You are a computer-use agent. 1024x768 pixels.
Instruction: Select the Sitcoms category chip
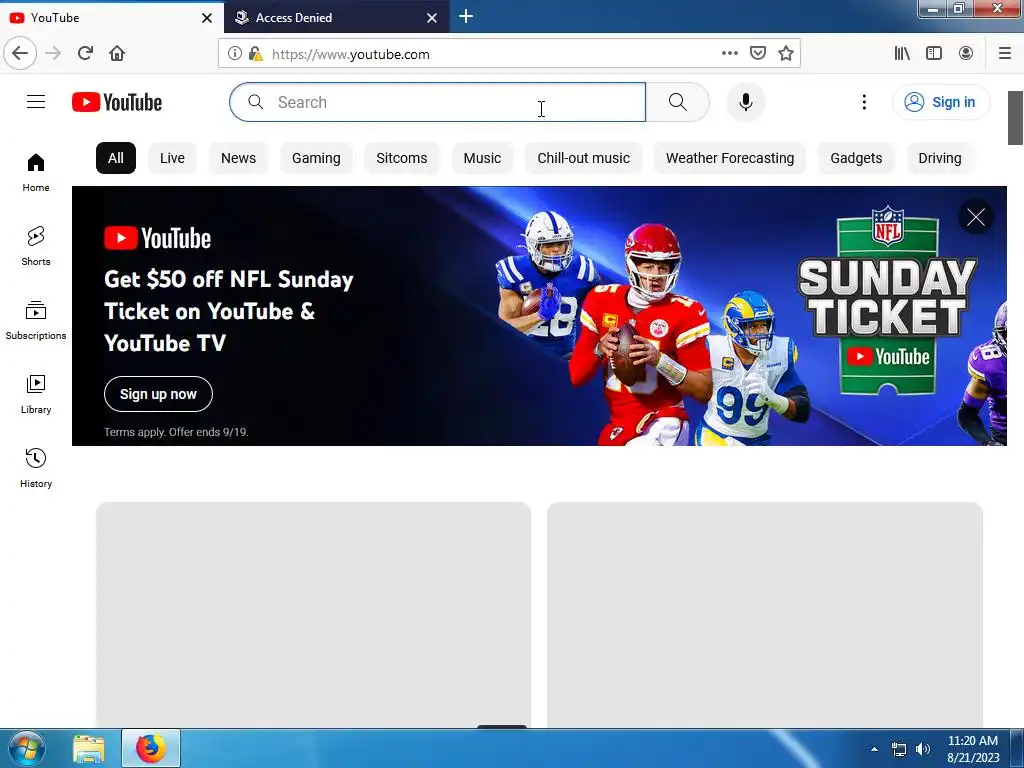tap(402, 158)
